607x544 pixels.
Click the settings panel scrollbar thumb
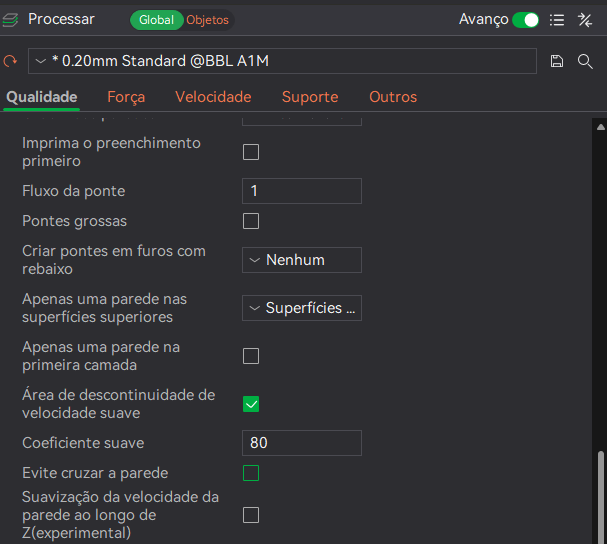600,497
